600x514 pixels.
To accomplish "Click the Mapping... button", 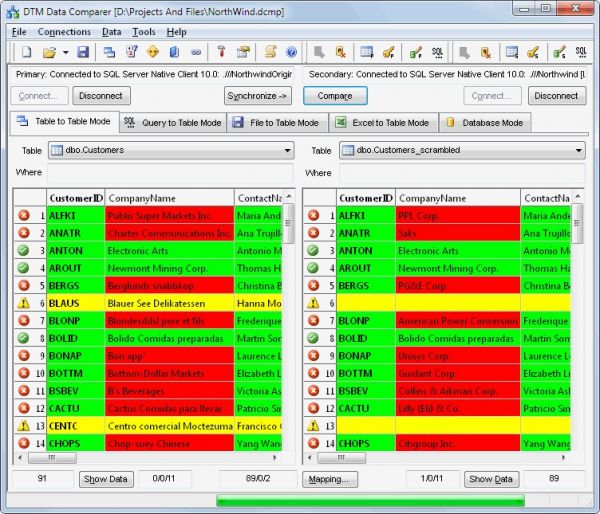I will pyautogui.click(x=328, y=479).
